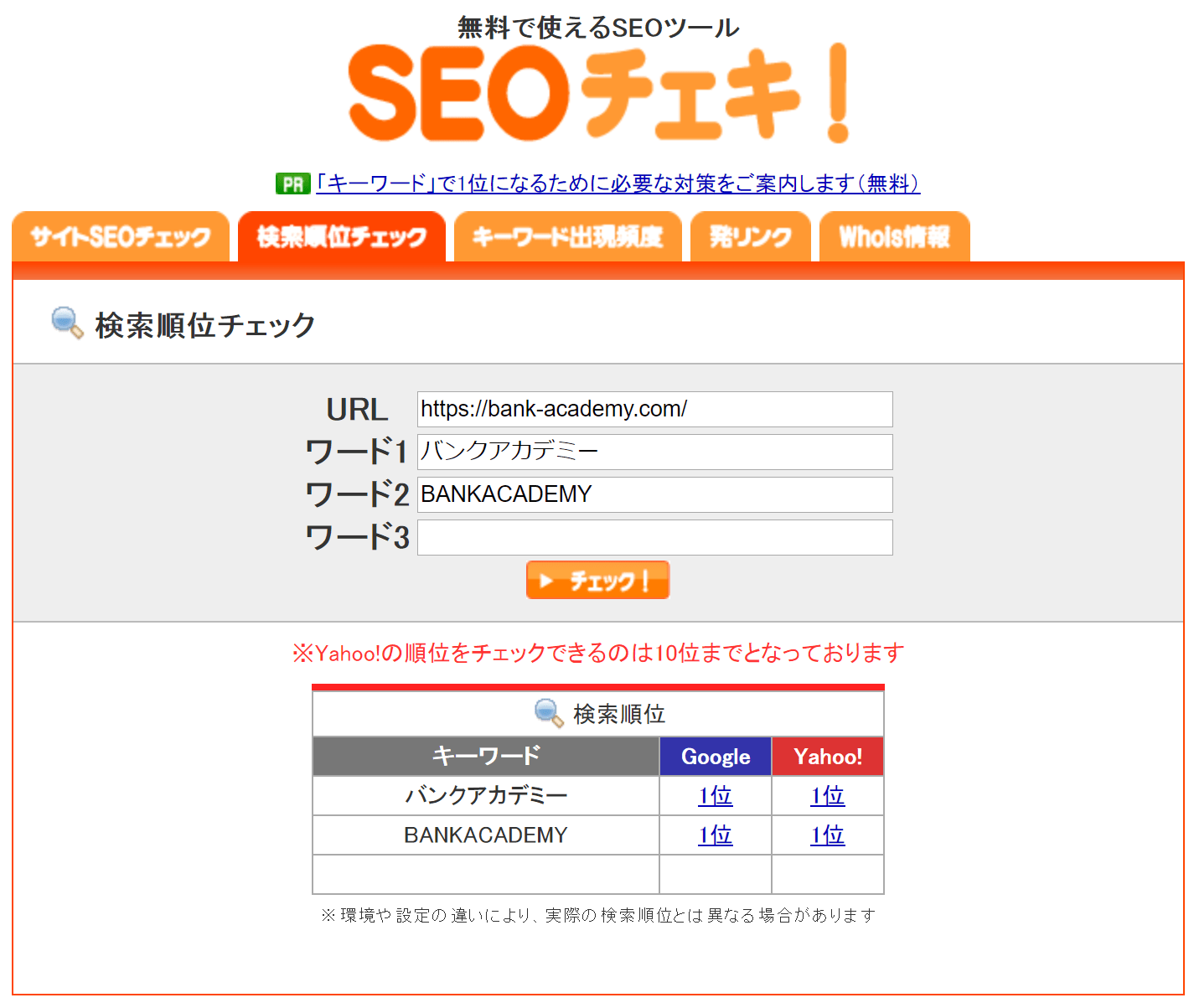This screenshot has height=1008, width=1194.
Task: Focus the URL input field
Action: pos(655,409)
